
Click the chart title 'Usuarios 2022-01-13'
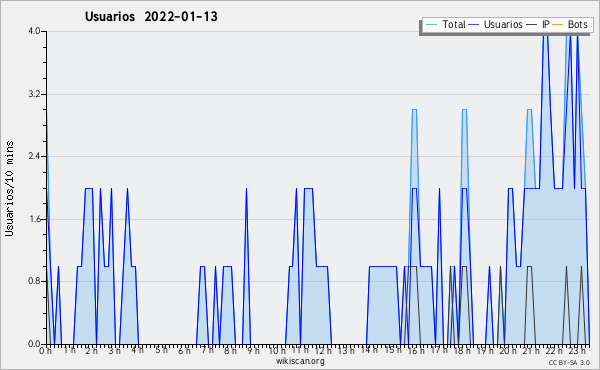point(151,17)
